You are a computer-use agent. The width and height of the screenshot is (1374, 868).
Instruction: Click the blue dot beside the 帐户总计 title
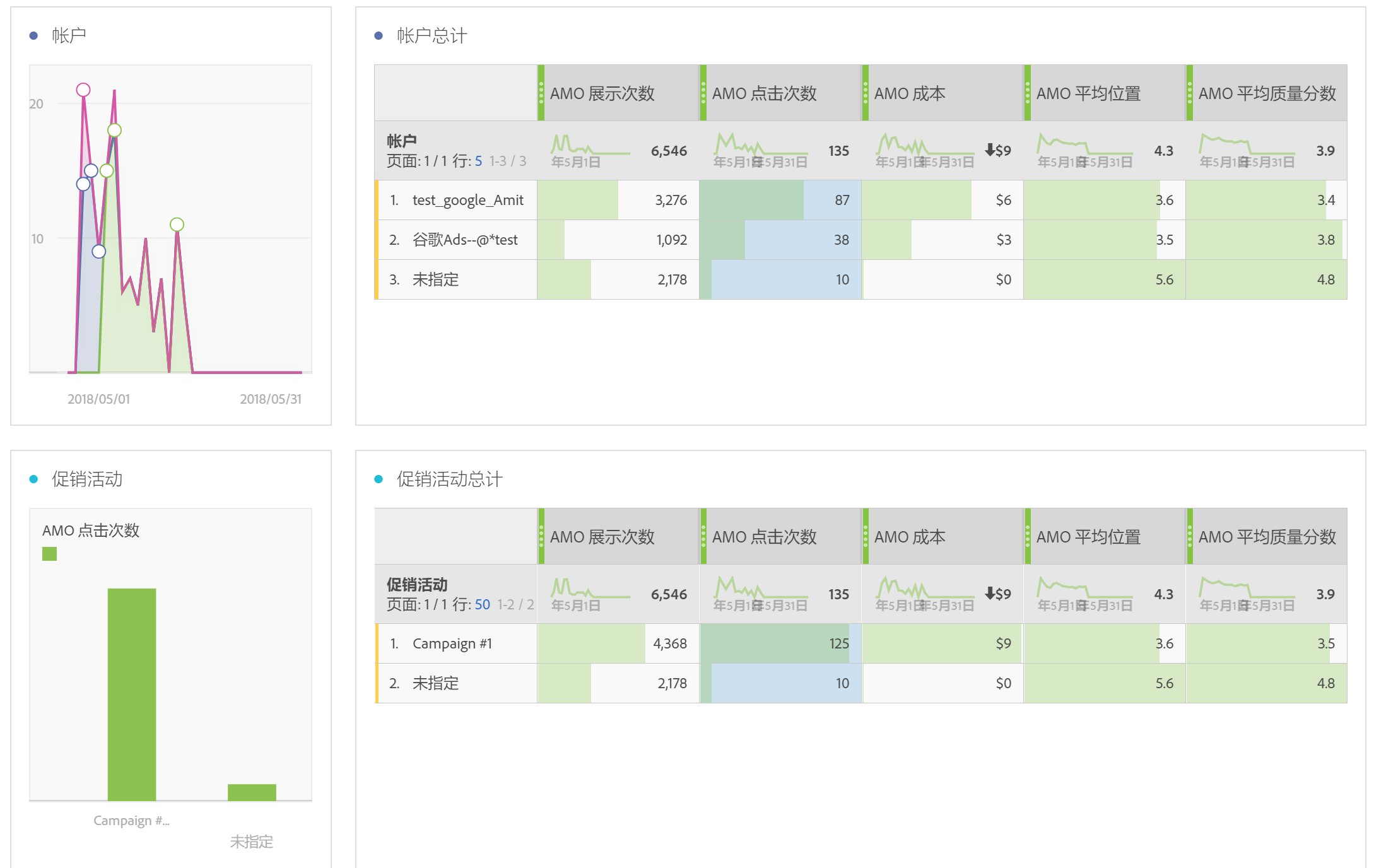(x=379, y=36)
